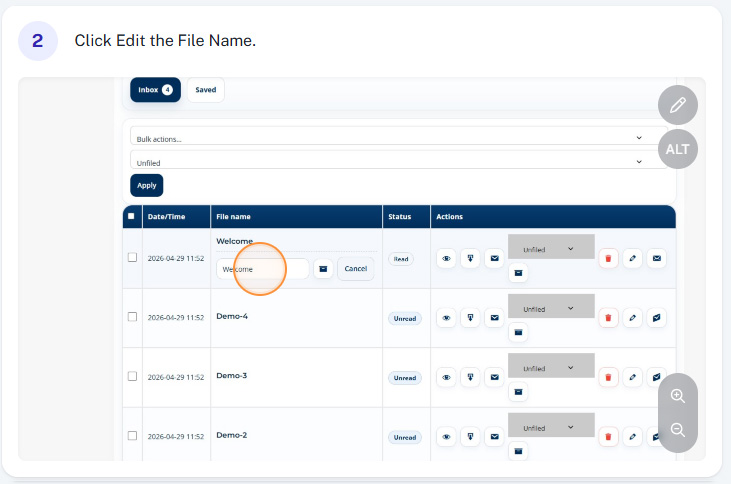Image resolution: width=731 pixels, height=484 pixels.
Task: Download the Demo-2 file
Action: 470,437
